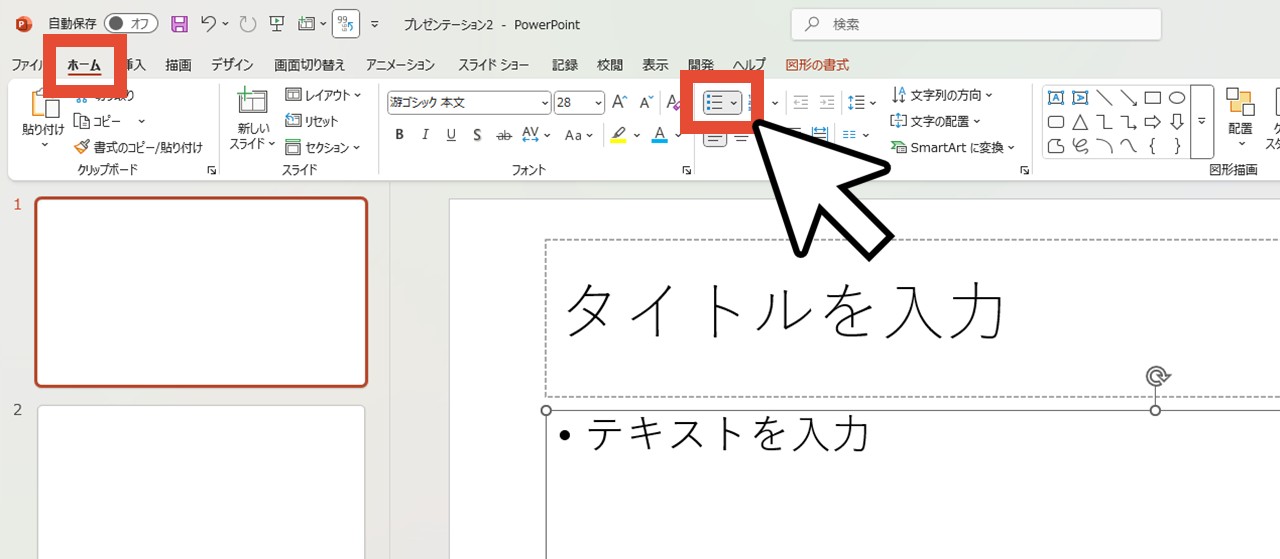Select the Triangle shape
Viewport: 1280px width, 559px height.
pos(1080,122)
